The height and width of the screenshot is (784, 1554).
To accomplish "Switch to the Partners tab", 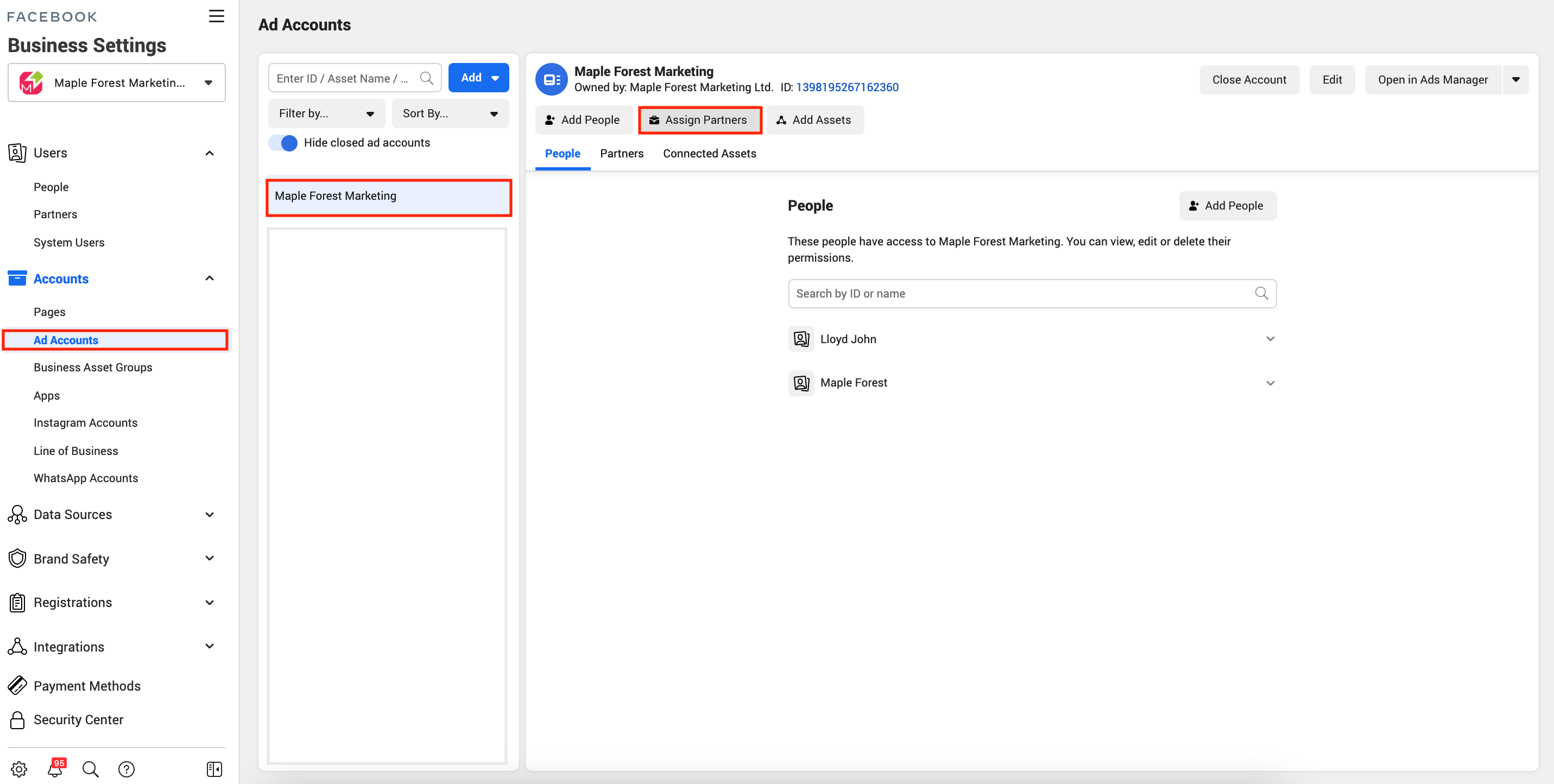I will (621, 153).
